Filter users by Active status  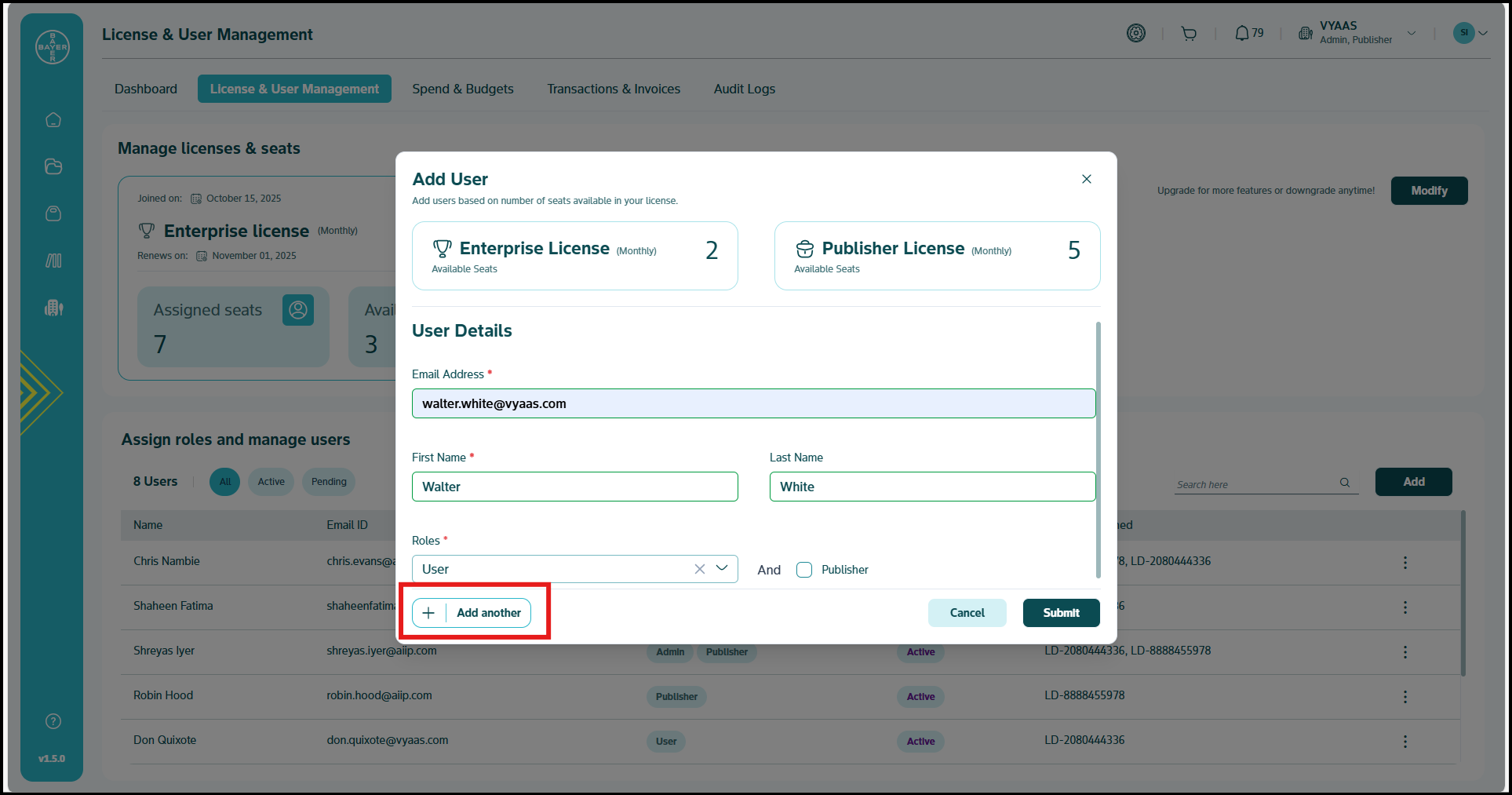[x=271, y=482]
